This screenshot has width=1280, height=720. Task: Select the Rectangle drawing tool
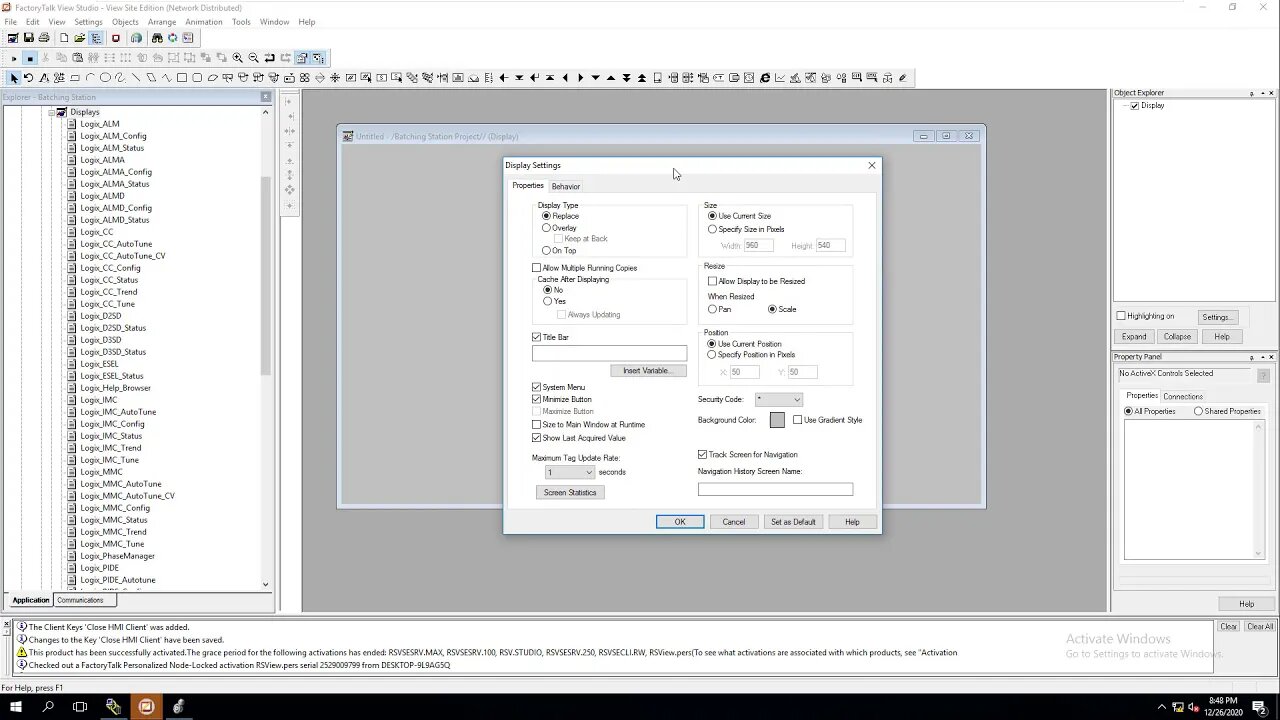pos(182,78)
